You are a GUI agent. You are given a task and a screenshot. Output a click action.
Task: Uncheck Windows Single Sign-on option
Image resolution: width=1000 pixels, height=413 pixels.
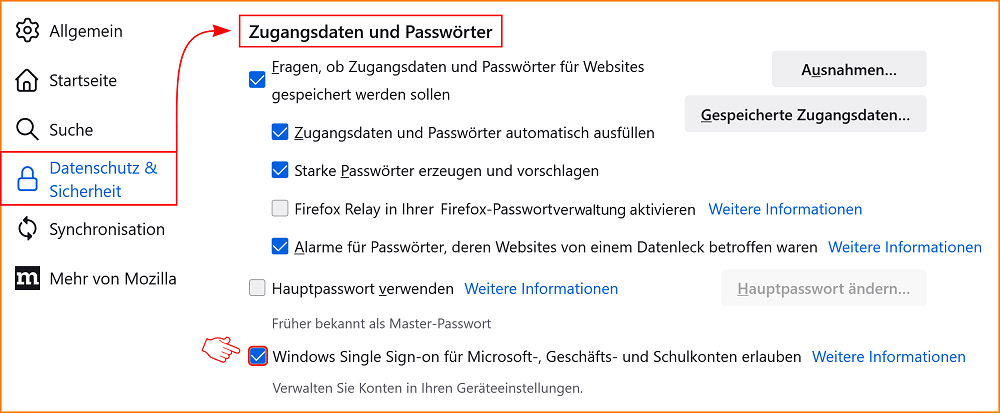click(x=258, y=356)
